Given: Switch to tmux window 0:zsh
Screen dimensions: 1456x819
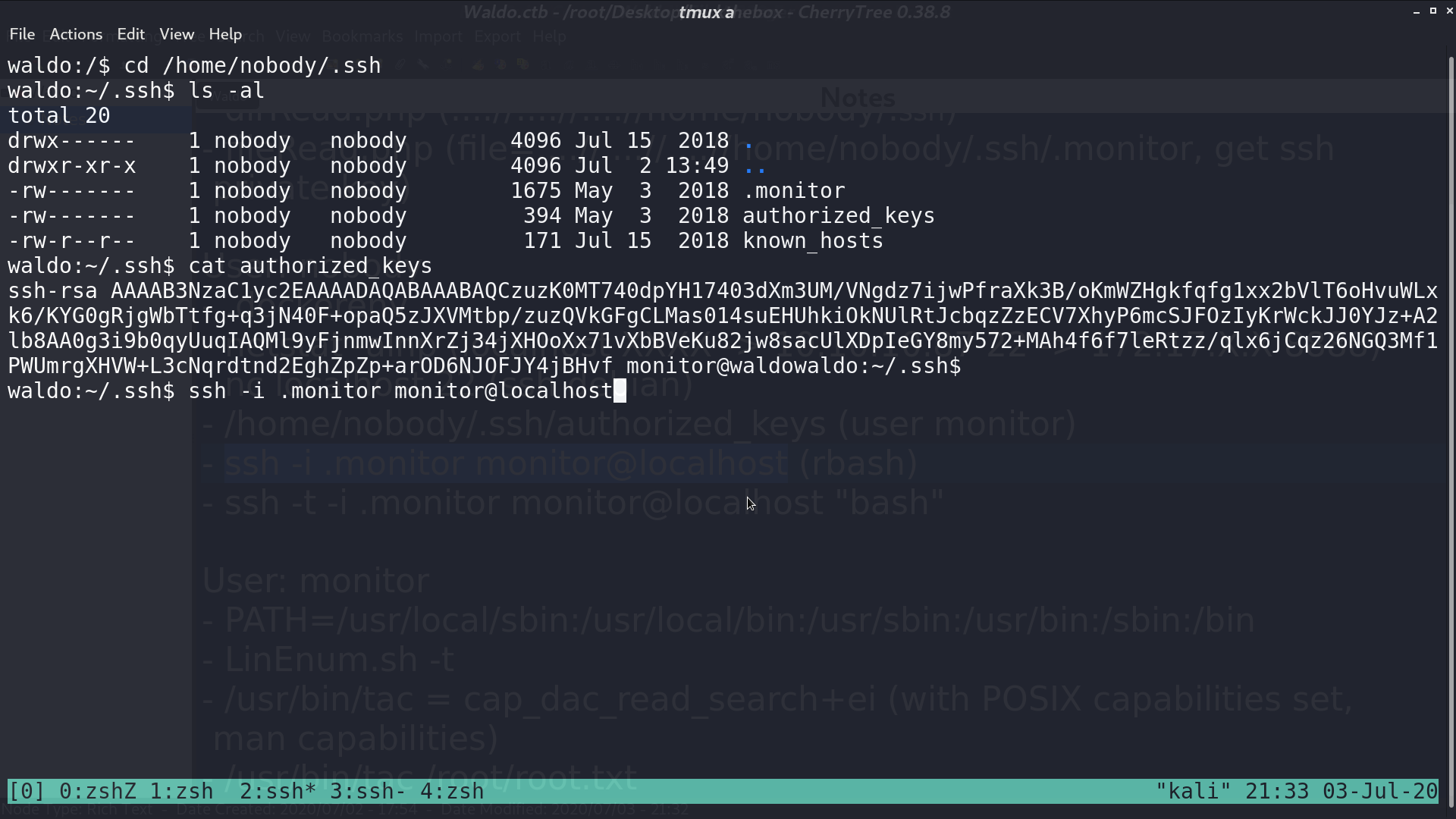Looking at the screenshot, I should [x=98, y=791].
